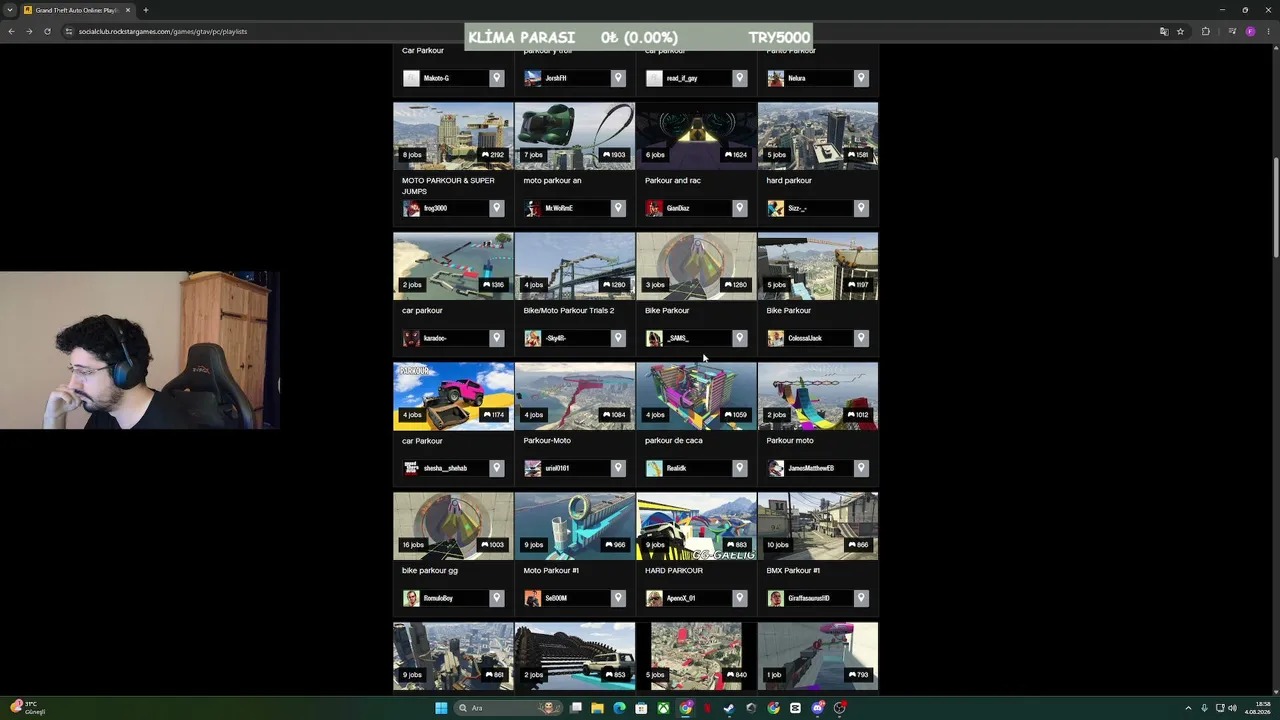Open the weather widget on the taskbar
The image size is (1280, 720).
(x=27, y=708)
